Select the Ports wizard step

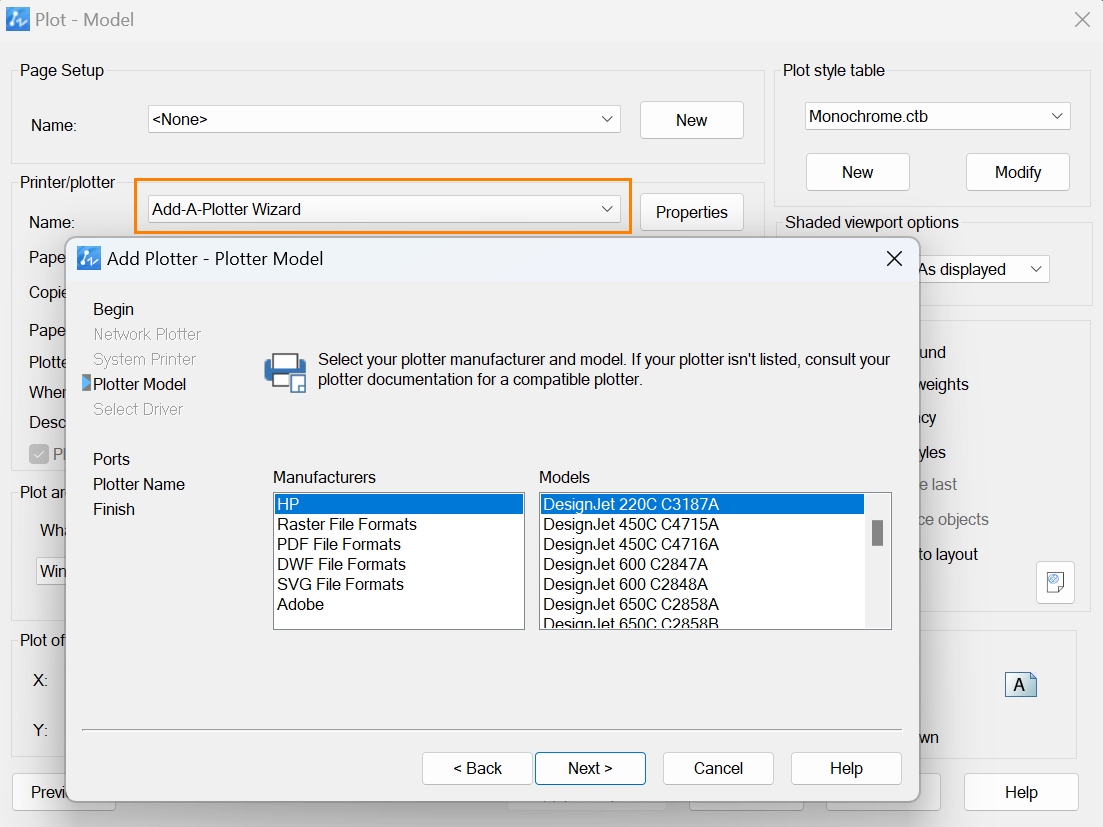pos(111,459)
